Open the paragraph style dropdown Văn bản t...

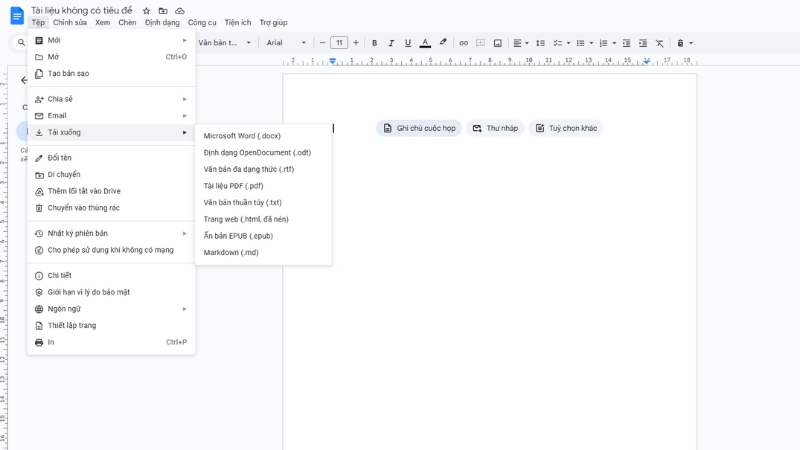[x=224, y=43]
